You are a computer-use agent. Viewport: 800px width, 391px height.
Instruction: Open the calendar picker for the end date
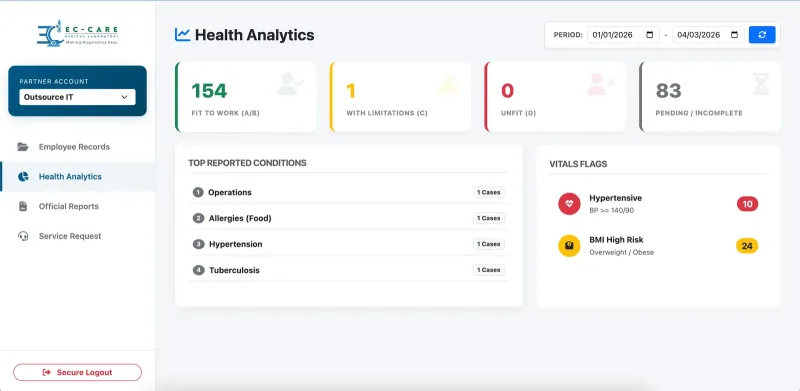(x=735, y=35)
